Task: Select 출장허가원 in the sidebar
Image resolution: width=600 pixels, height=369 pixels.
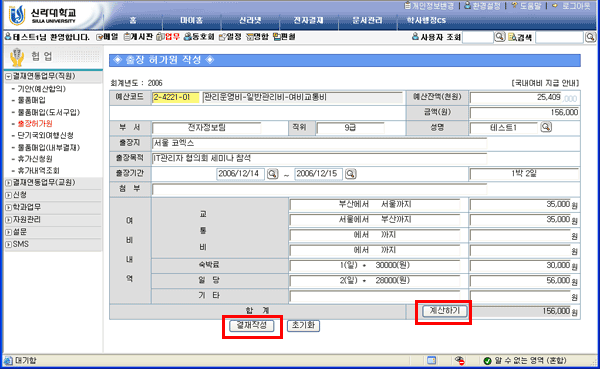Action: [35, 124]
